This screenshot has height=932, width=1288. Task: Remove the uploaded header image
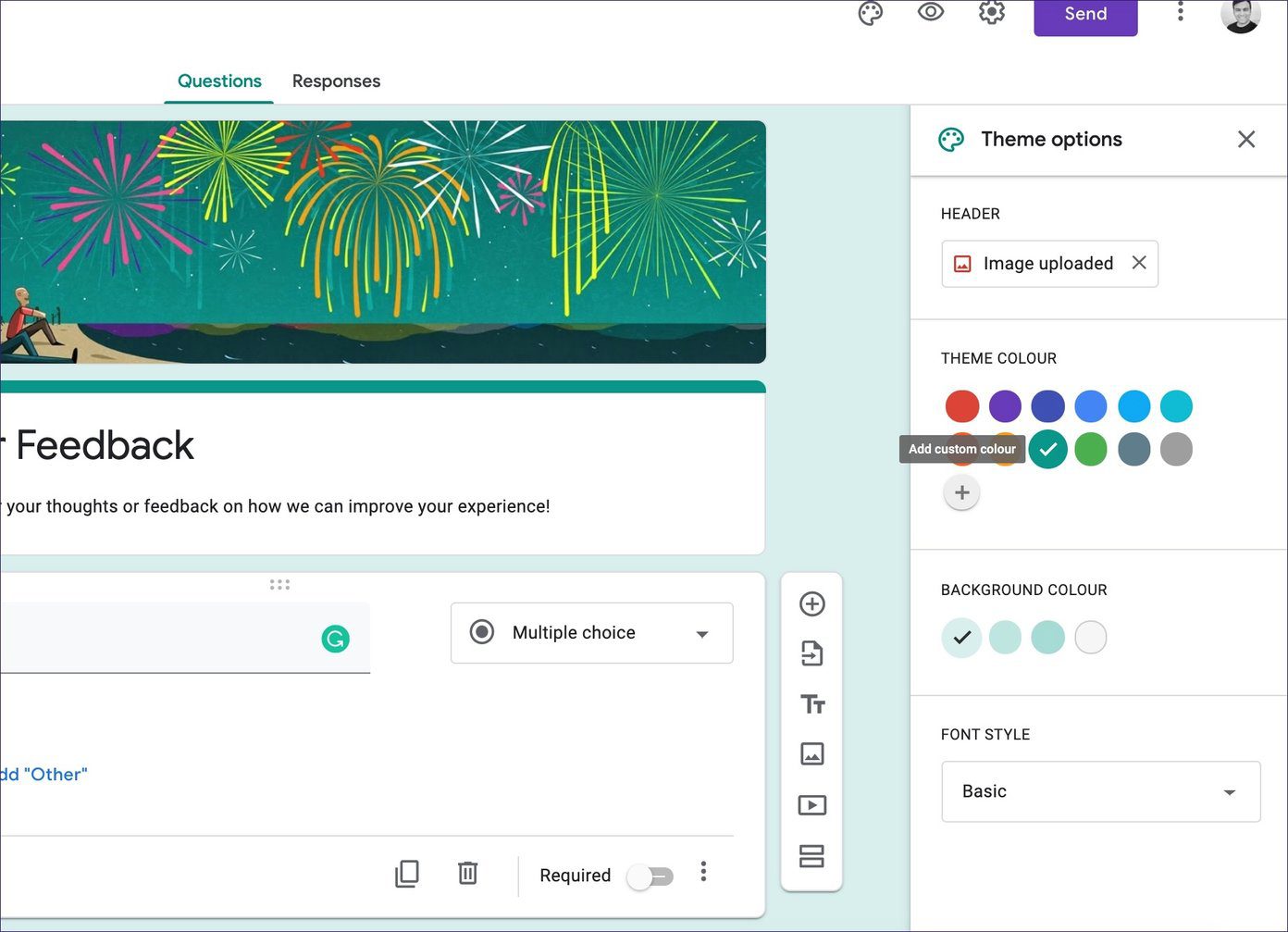(x=1139, y=263)
